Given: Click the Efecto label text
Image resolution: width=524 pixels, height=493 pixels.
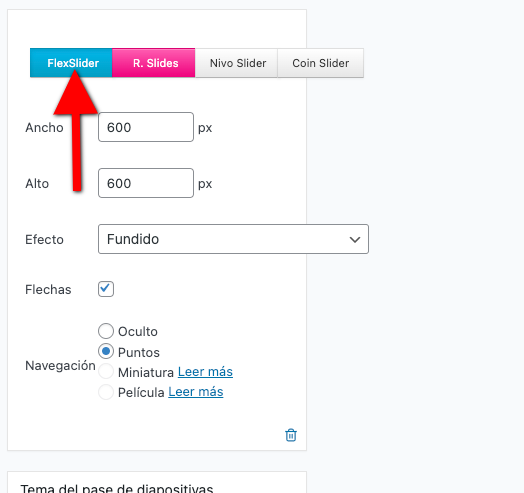Looking at the screenshot, I should [44, 240].
